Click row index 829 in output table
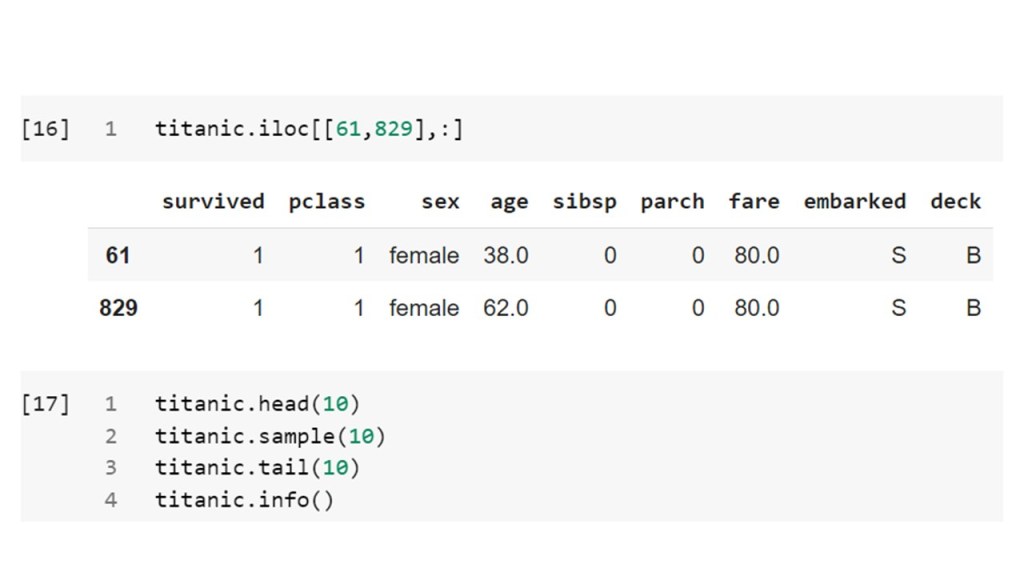 click(118, 308)
